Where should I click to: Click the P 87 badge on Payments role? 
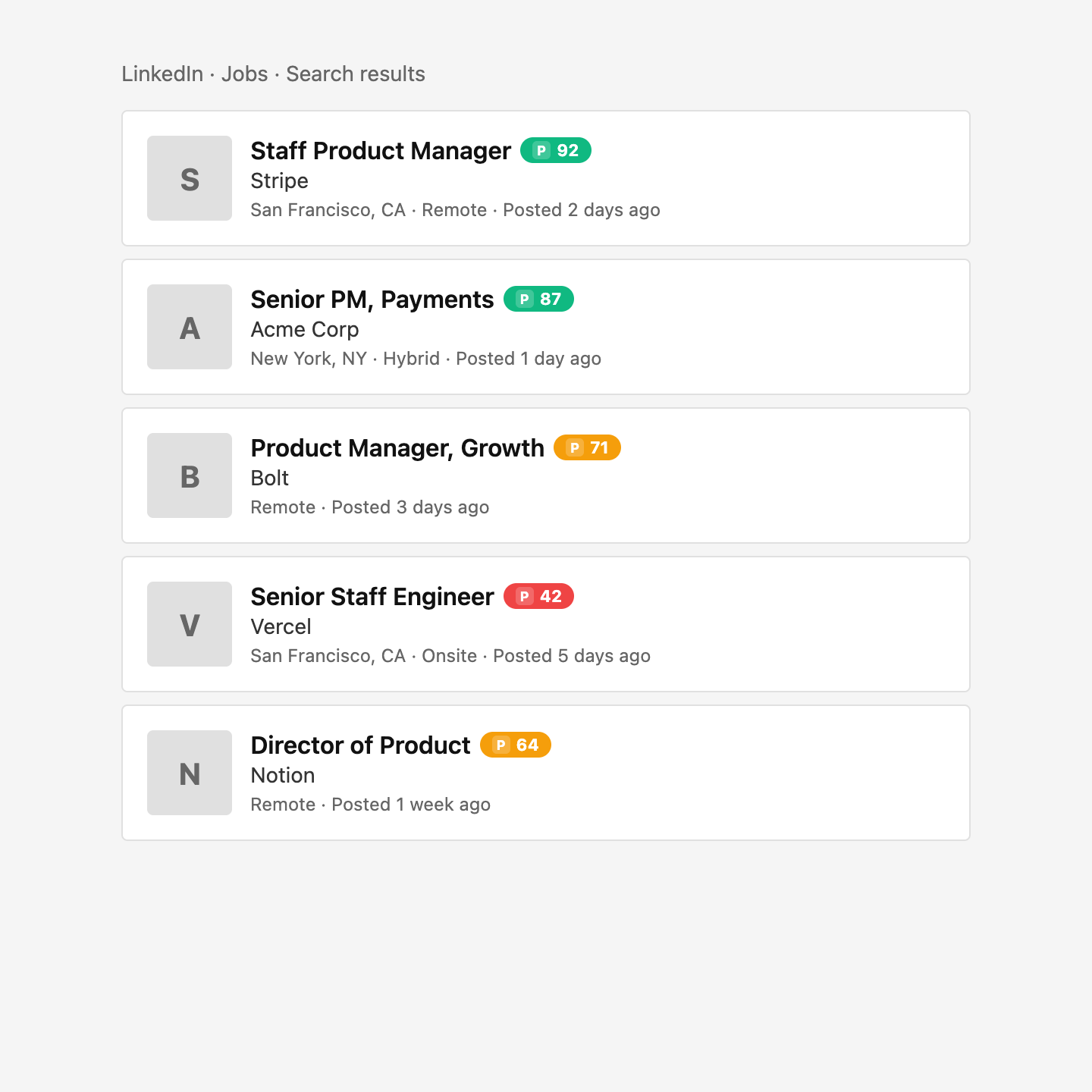538,300
